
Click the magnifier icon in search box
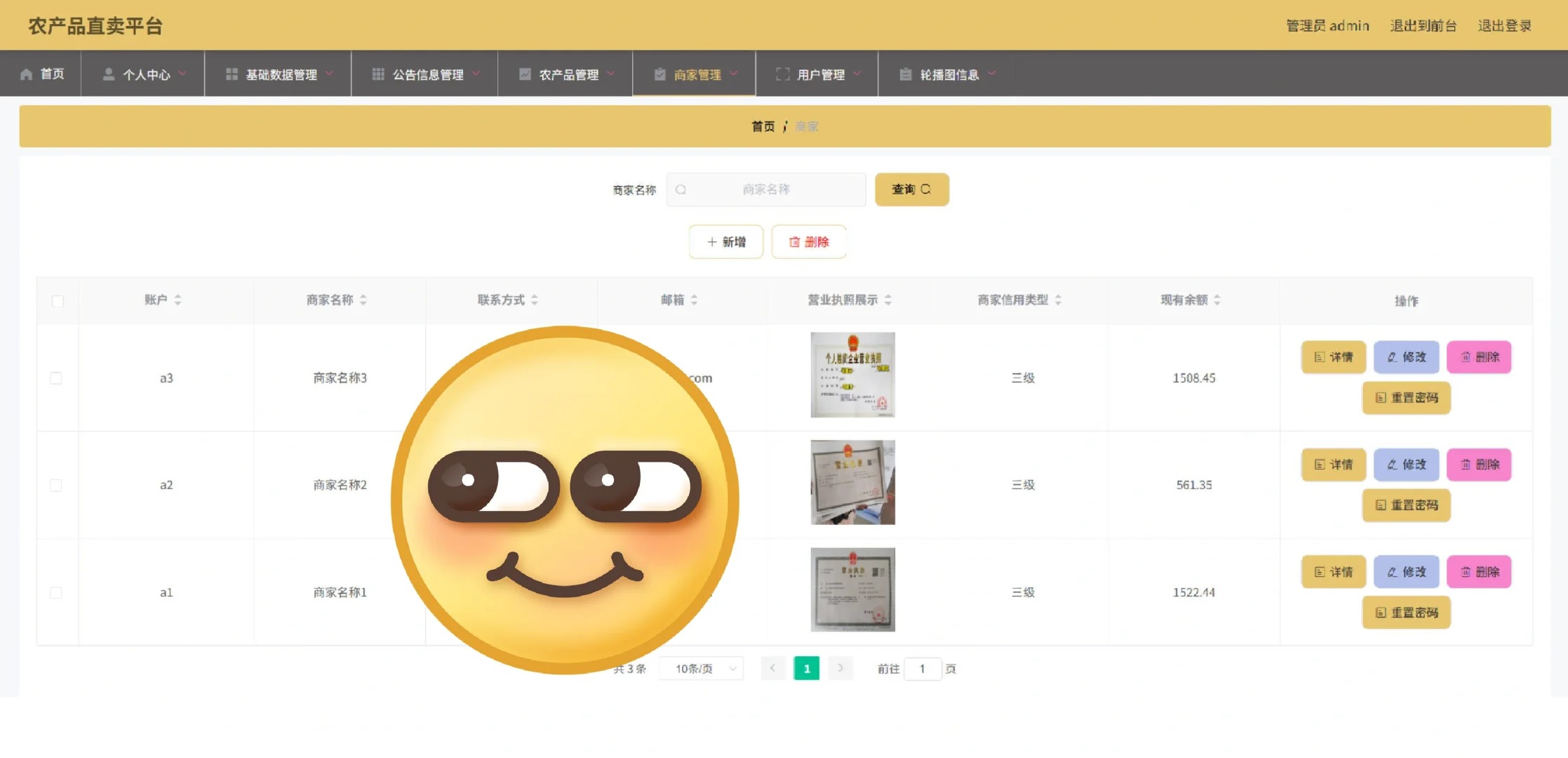(x=681, y=189)
